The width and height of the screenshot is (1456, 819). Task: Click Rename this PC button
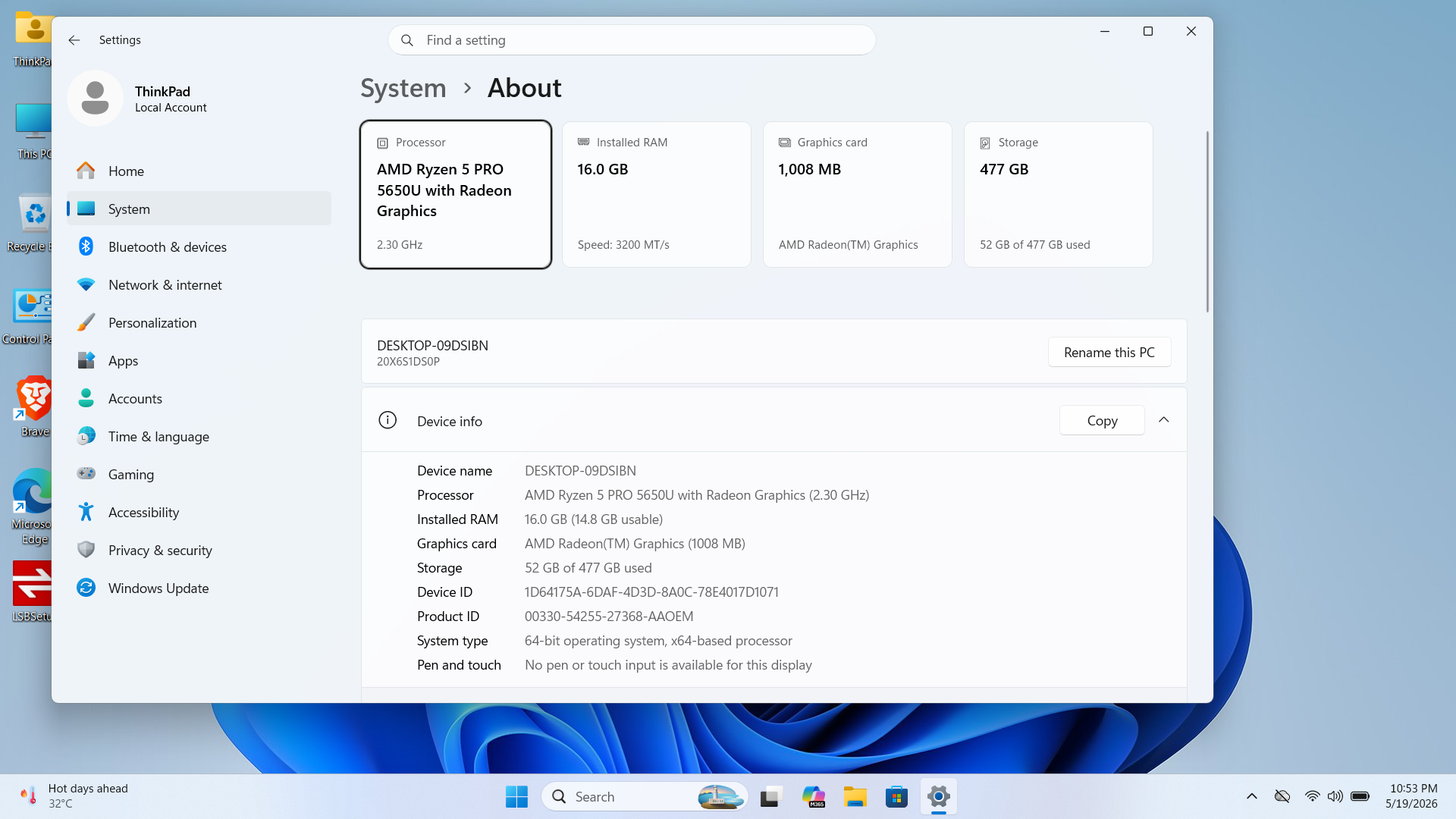1109,352
